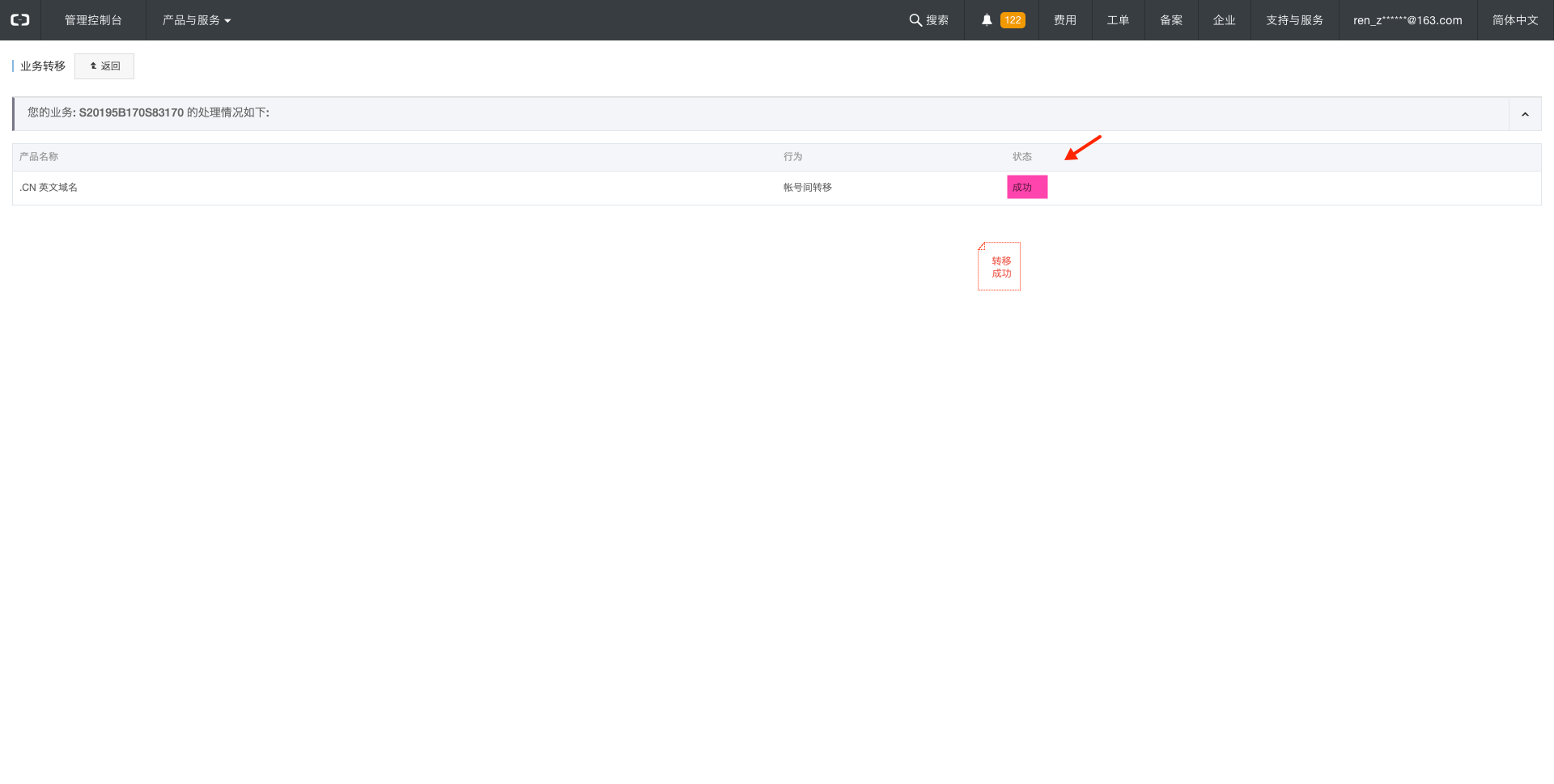Click the notification bell icon
The width and height of the screenshot is (1554, 784).
[987, 20]
